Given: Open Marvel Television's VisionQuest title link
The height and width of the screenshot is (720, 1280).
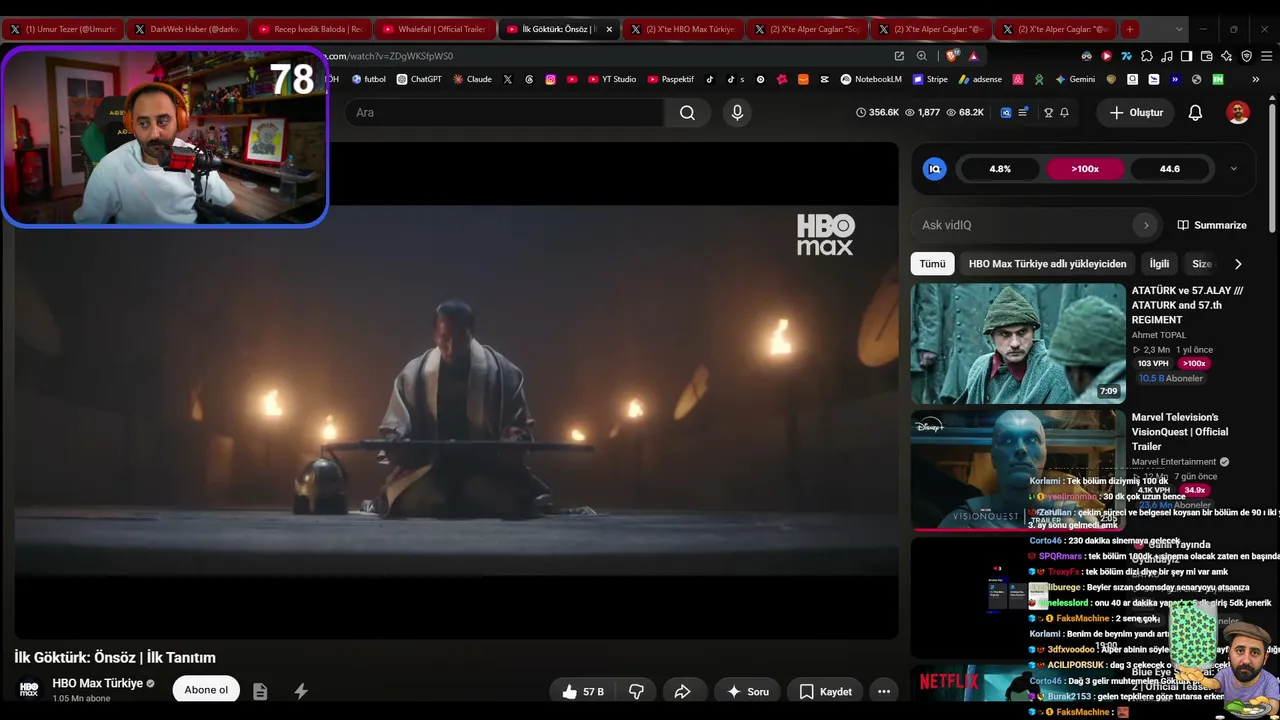Looking at the screenshot, I should coord(1180,432).
